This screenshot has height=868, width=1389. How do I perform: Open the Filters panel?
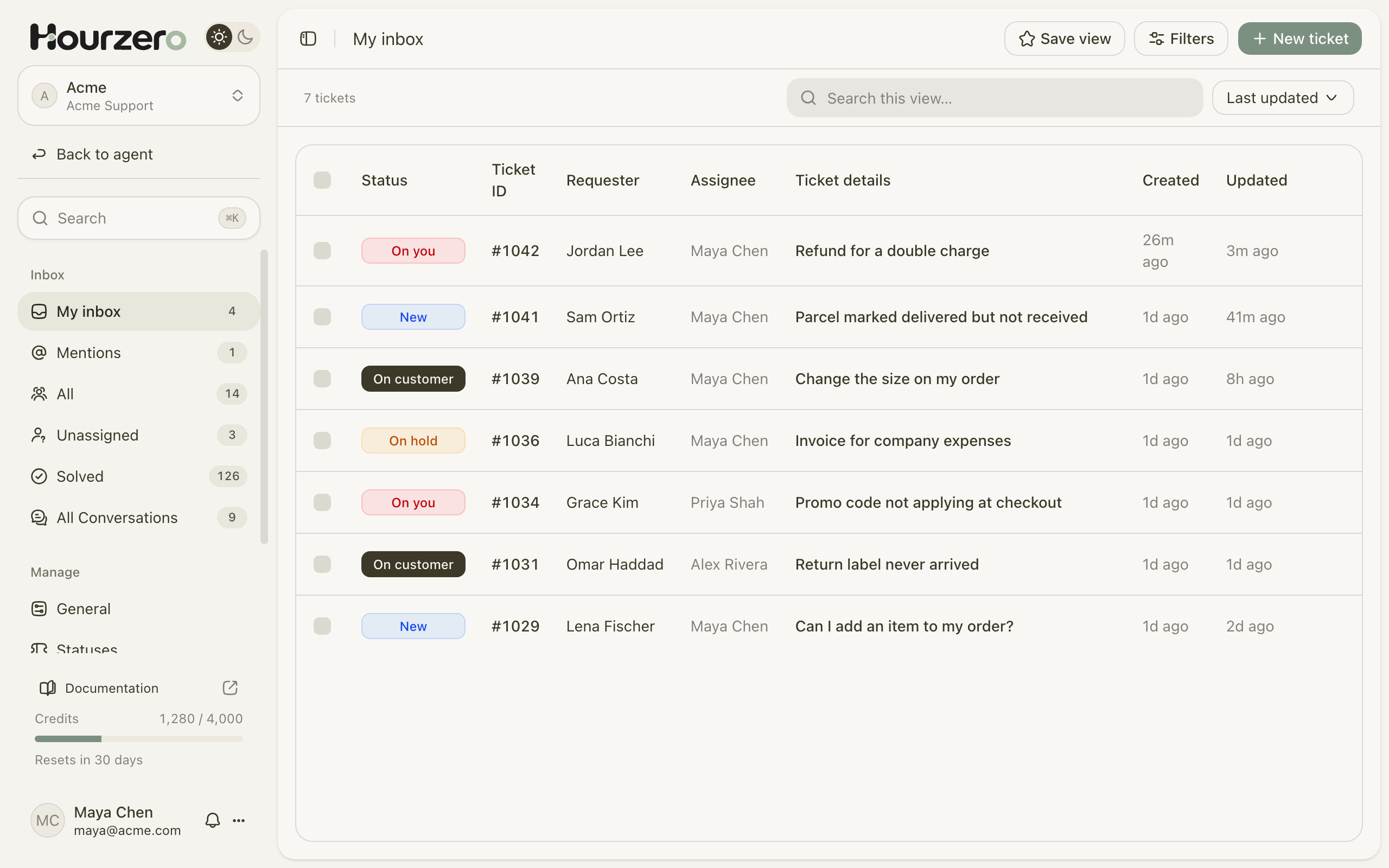coord(1181,39)
